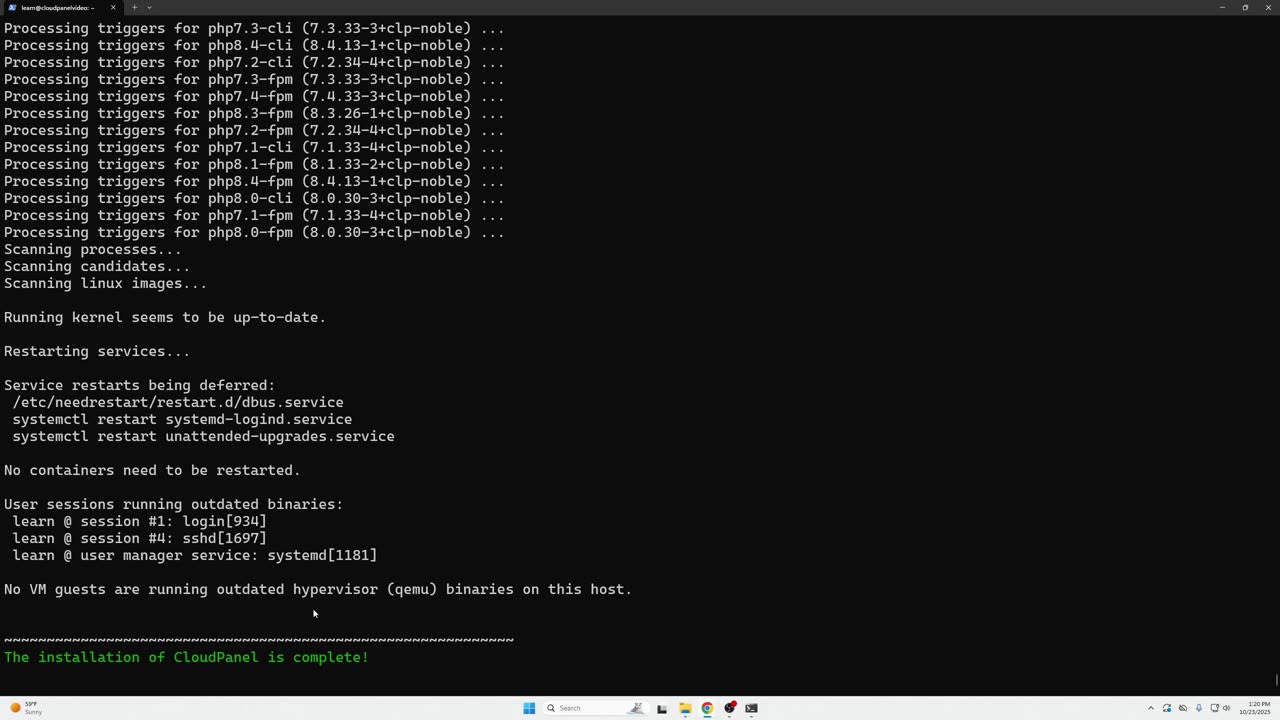Viewport: 1280px width, 720px height.
Task: Click 'Processing triggers for php8.4-cli' line
Action: click(x=254, y=45)
